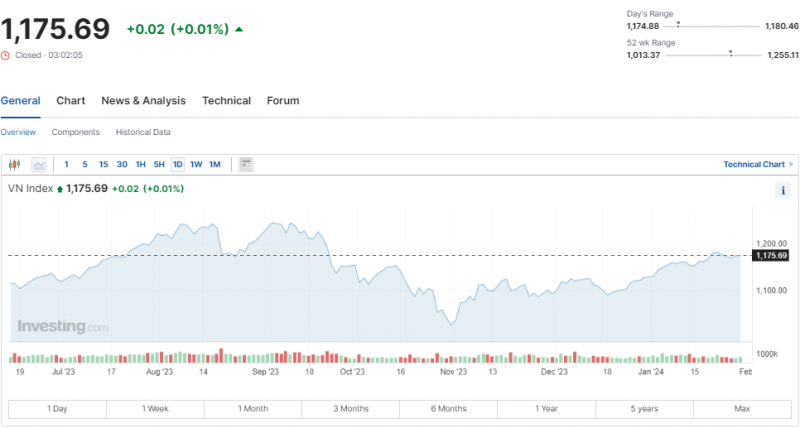
Task: Open the Technical tab
Action: pyautogui.click(x=226, y=101)
